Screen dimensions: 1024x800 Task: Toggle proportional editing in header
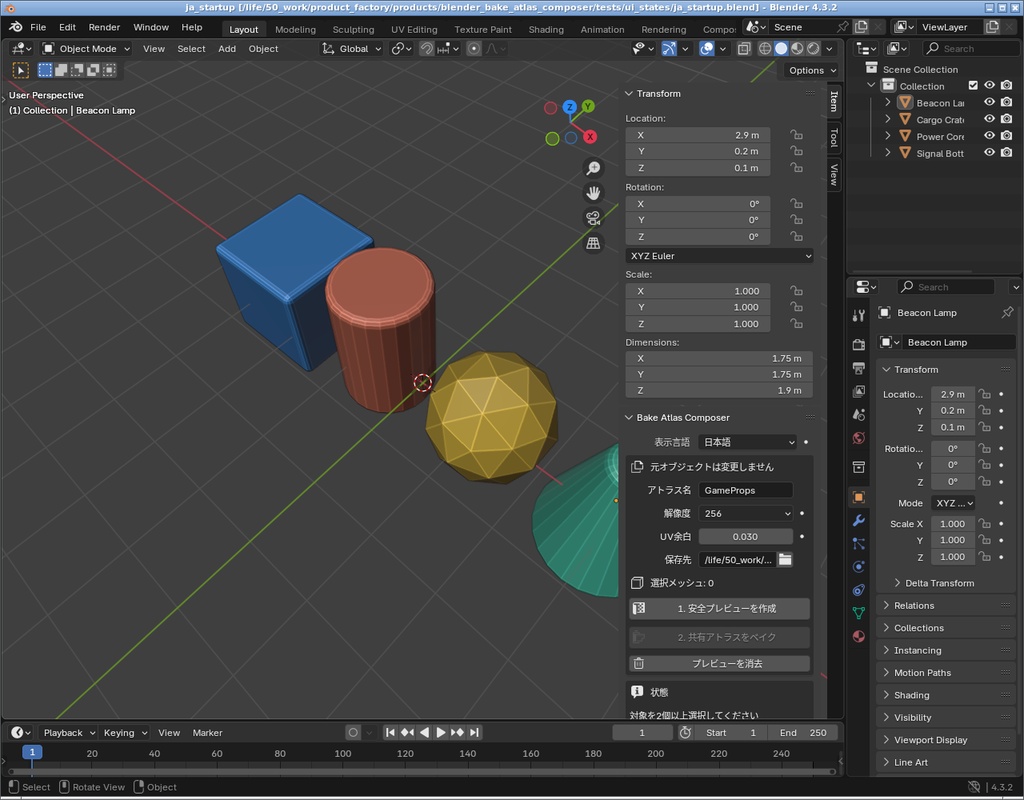474,48
